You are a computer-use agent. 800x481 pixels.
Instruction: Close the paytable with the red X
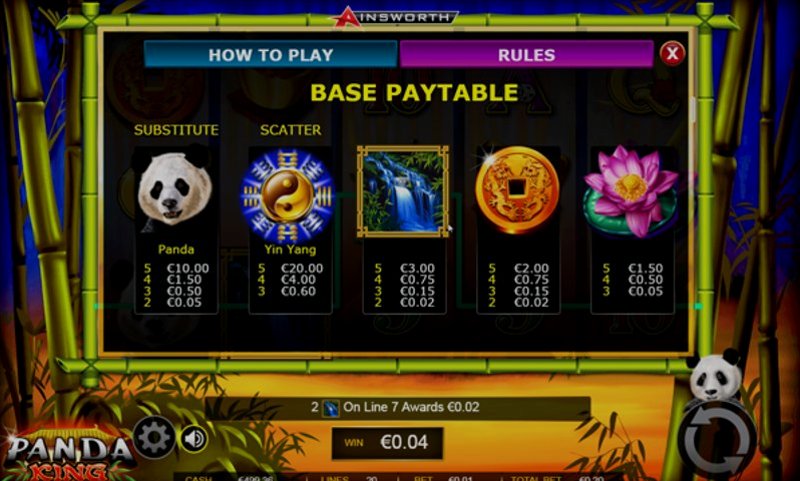tap(672, 53)
